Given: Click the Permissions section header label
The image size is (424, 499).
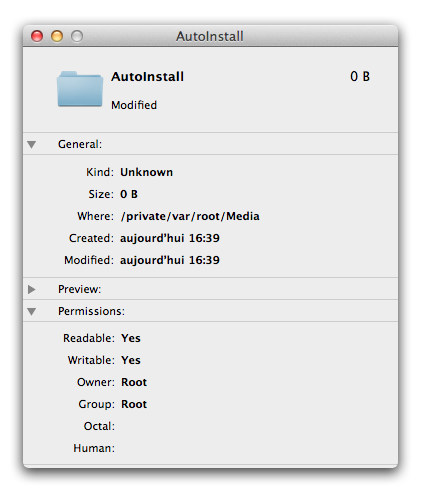Looking at the screenshot, I should point(91,311).
